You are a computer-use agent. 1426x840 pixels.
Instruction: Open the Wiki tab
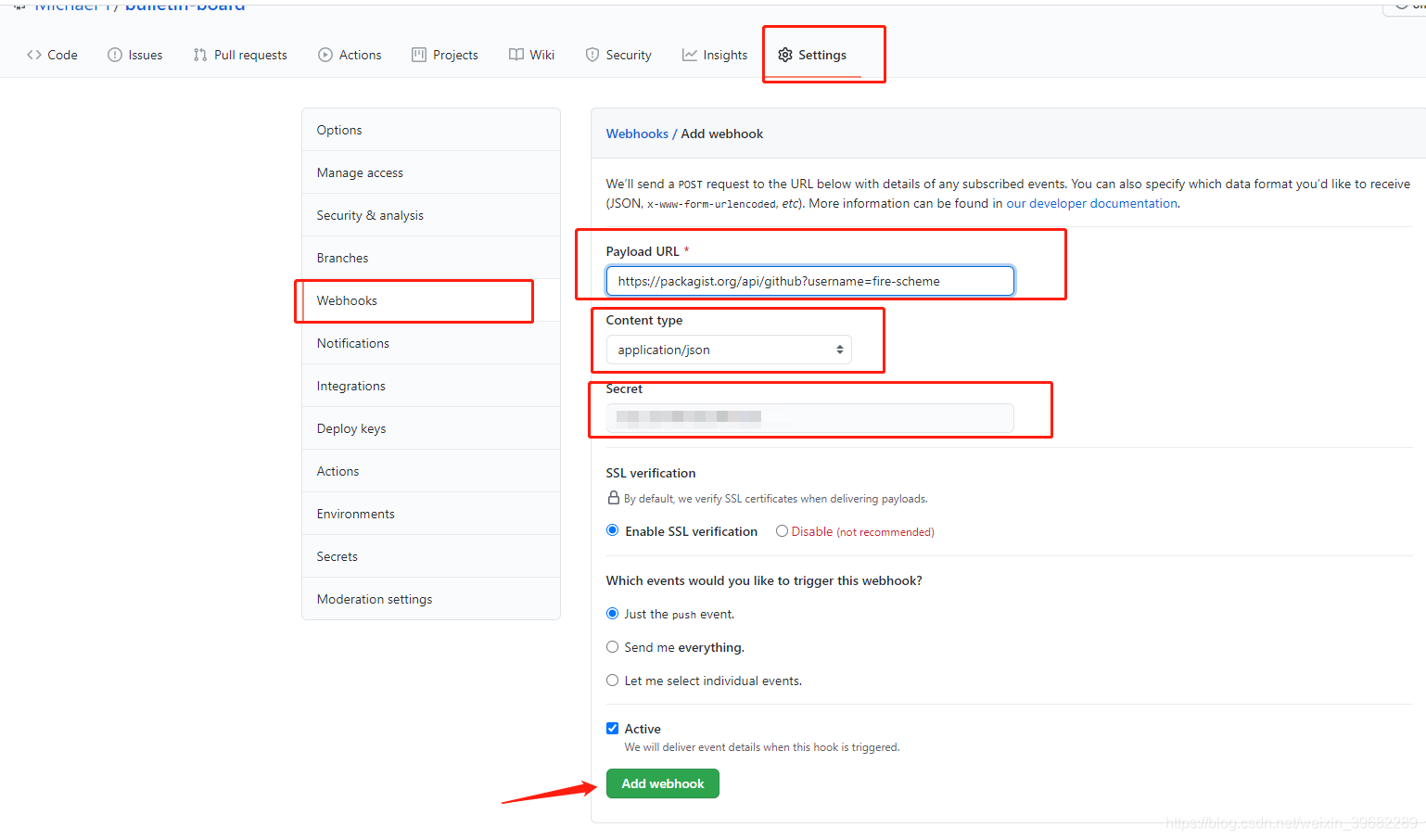pyautogui.click(x=532, y=55)
